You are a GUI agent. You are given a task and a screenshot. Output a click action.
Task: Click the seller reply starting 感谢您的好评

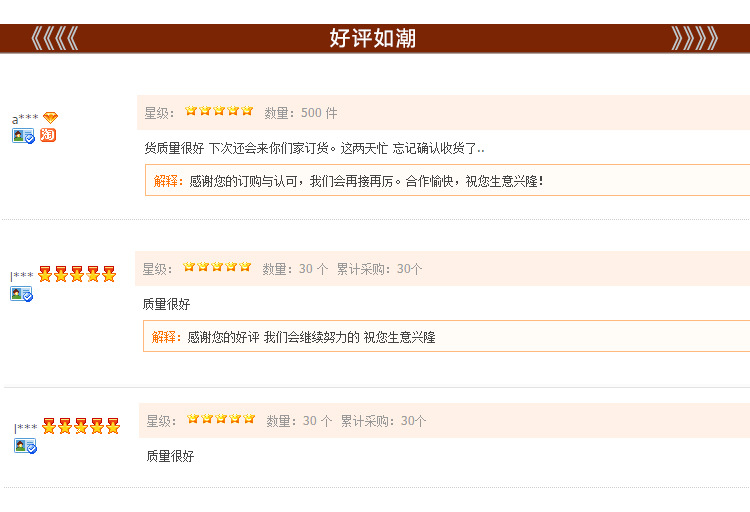[x=311, y=337]
